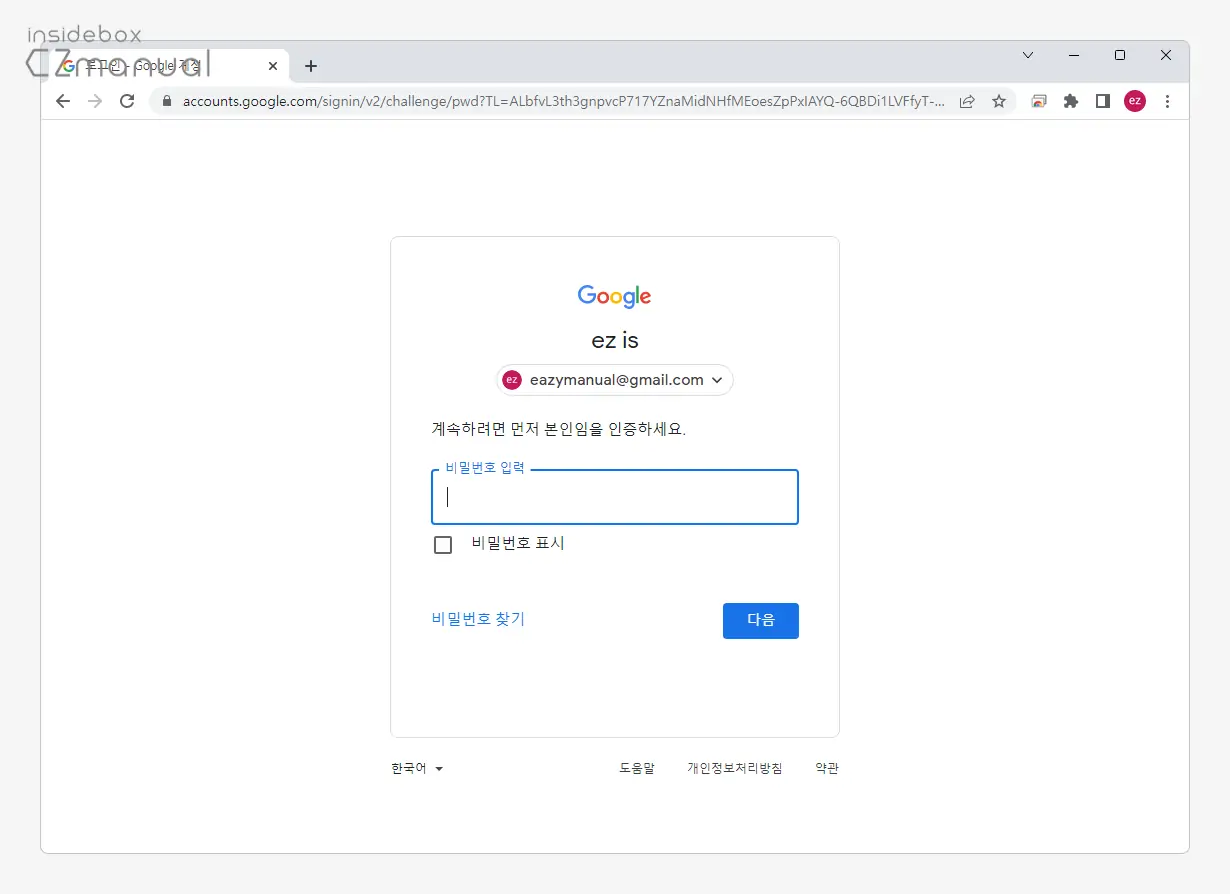Open Chrome three-dot menu
This screenshot has height=894, width=1230.
click(1167, 101)
